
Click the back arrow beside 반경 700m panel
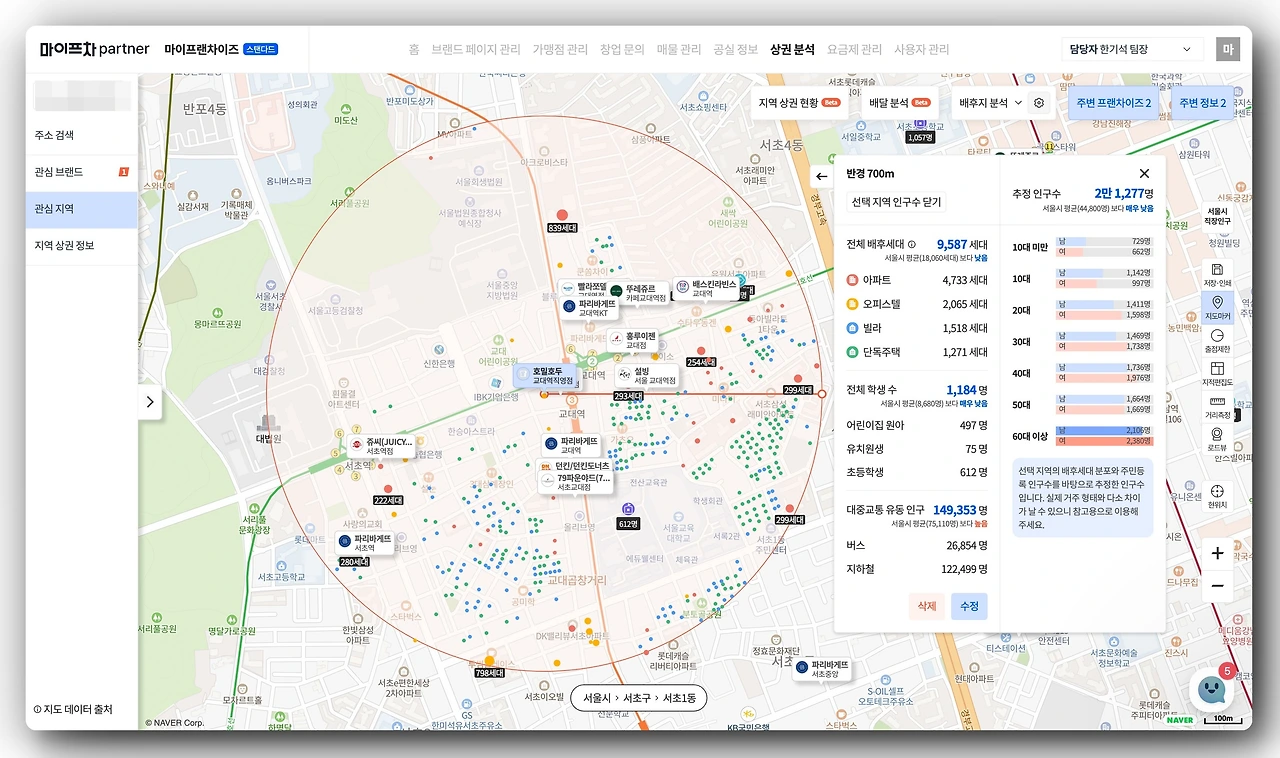(x=822, y=176)
